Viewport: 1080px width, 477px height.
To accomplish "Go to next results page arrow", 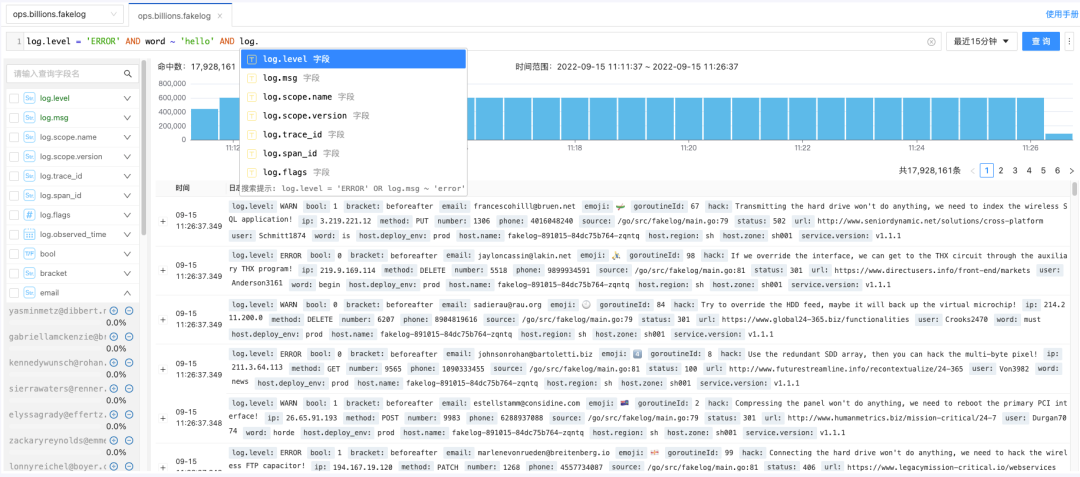I will pos(1071,171).
